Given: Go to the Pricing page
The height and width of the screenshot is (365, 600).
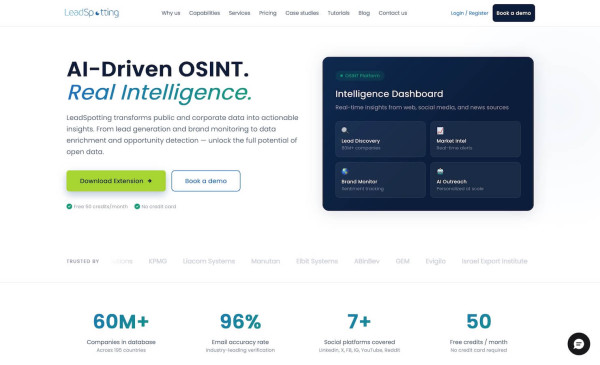Looking at the screenshot, I should (267, 13).
